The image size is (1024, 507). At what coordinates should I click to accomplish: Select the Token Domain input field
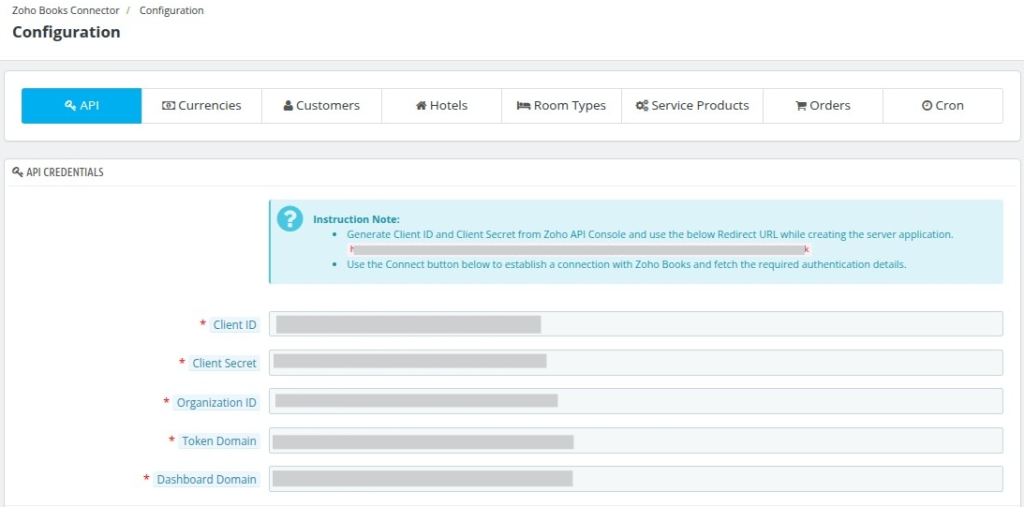click(x=635, y=440)
